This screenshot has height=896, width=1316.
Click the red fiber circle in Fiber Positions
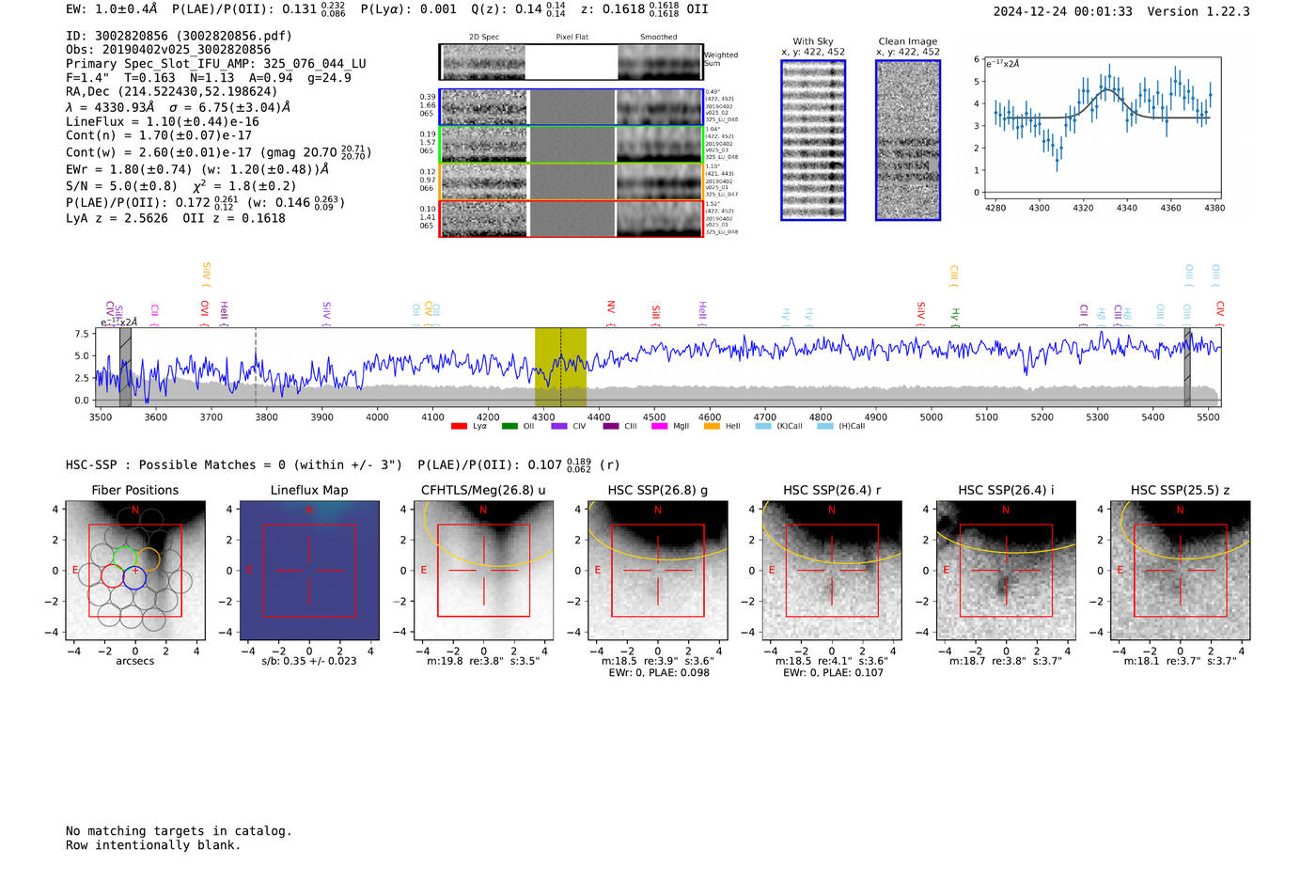point(112,575)
